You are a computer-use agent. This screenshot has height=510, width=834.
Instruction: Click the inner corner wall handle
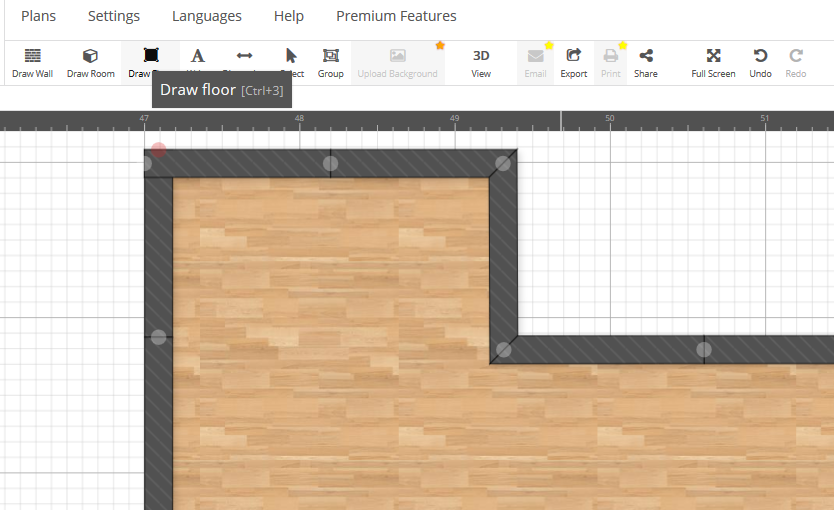(503, 350)
